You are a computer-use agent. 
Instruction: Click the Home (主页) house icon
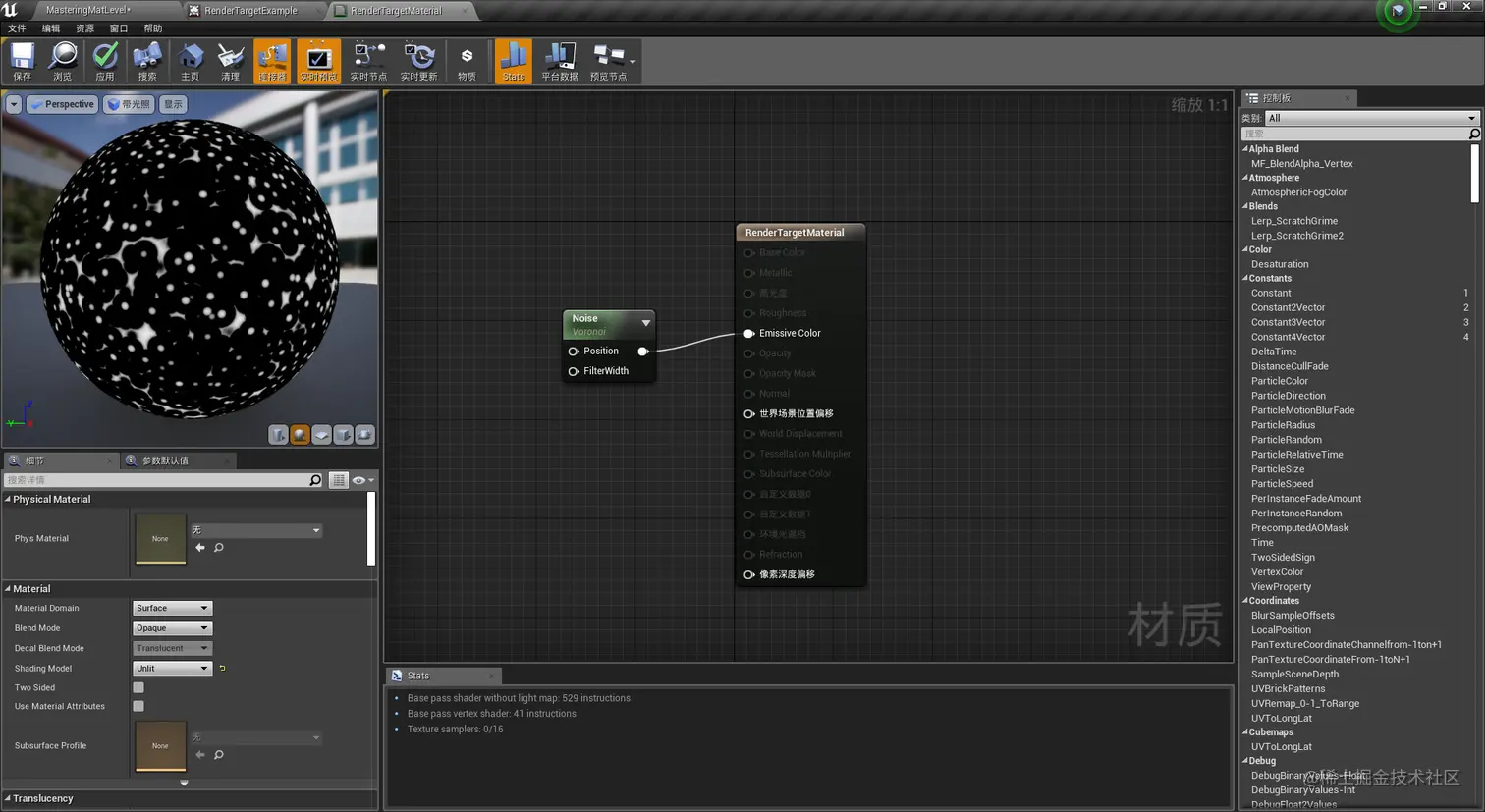(x=190, y=61)
